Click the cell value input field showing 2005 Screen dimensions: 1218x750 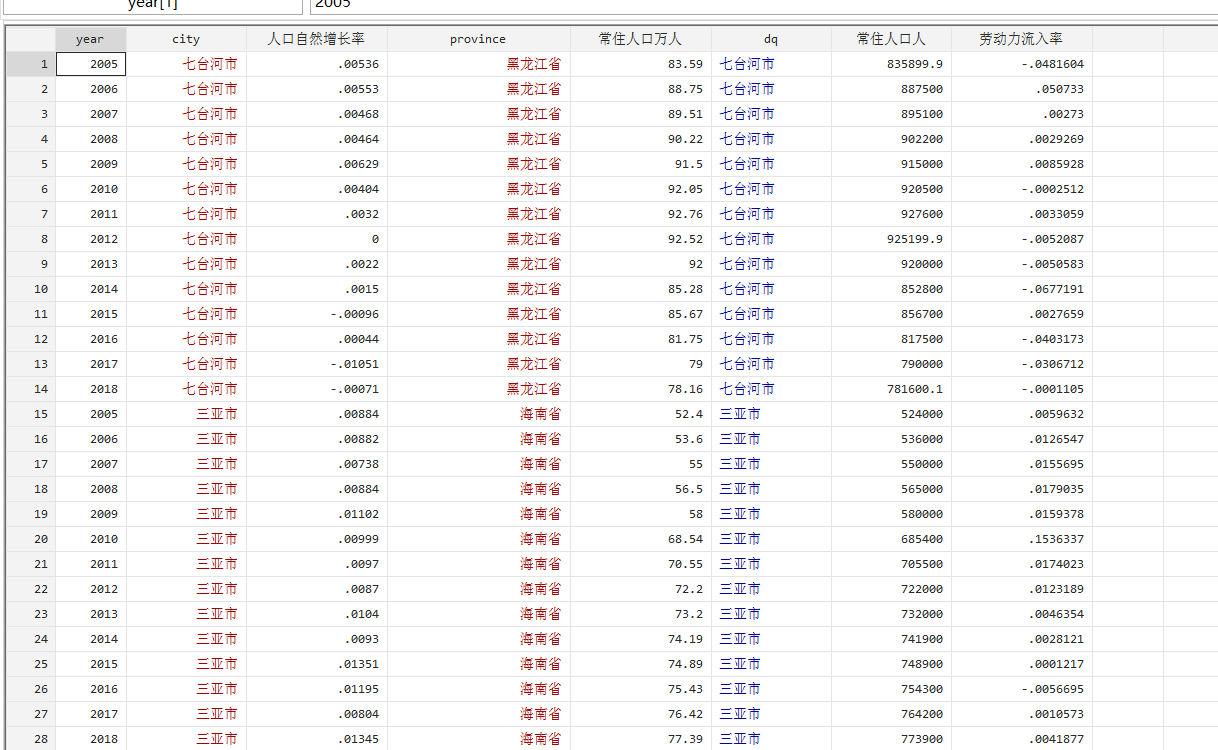[x=760, y=4]
